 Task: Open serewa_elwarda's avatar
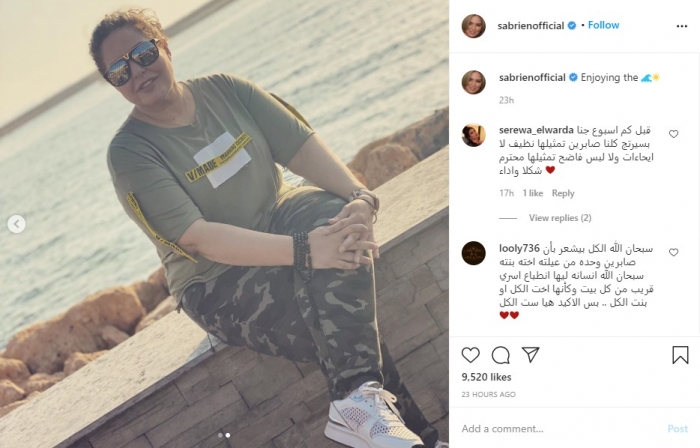coord(473,135)
